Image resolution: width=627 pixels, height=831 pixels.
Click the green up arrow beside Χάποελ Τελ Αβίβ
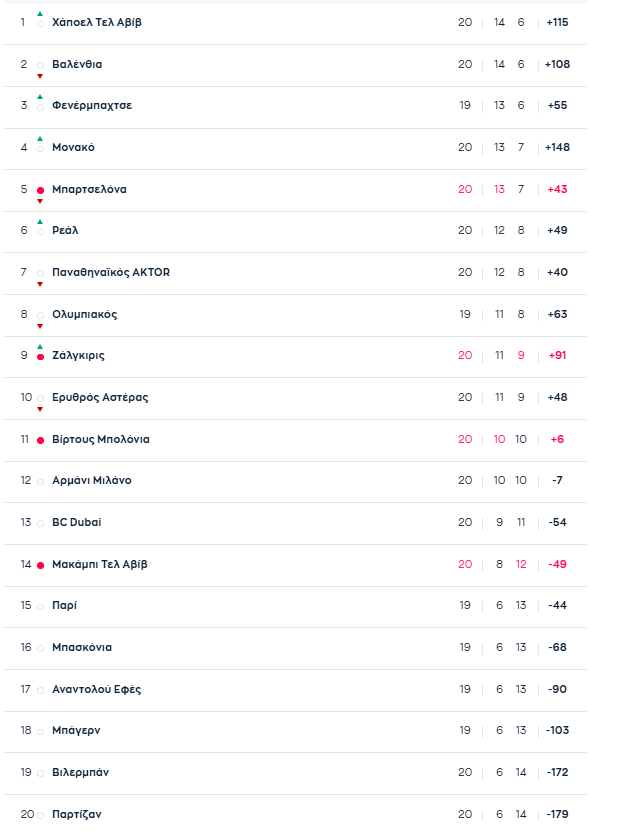coord(40,14)
